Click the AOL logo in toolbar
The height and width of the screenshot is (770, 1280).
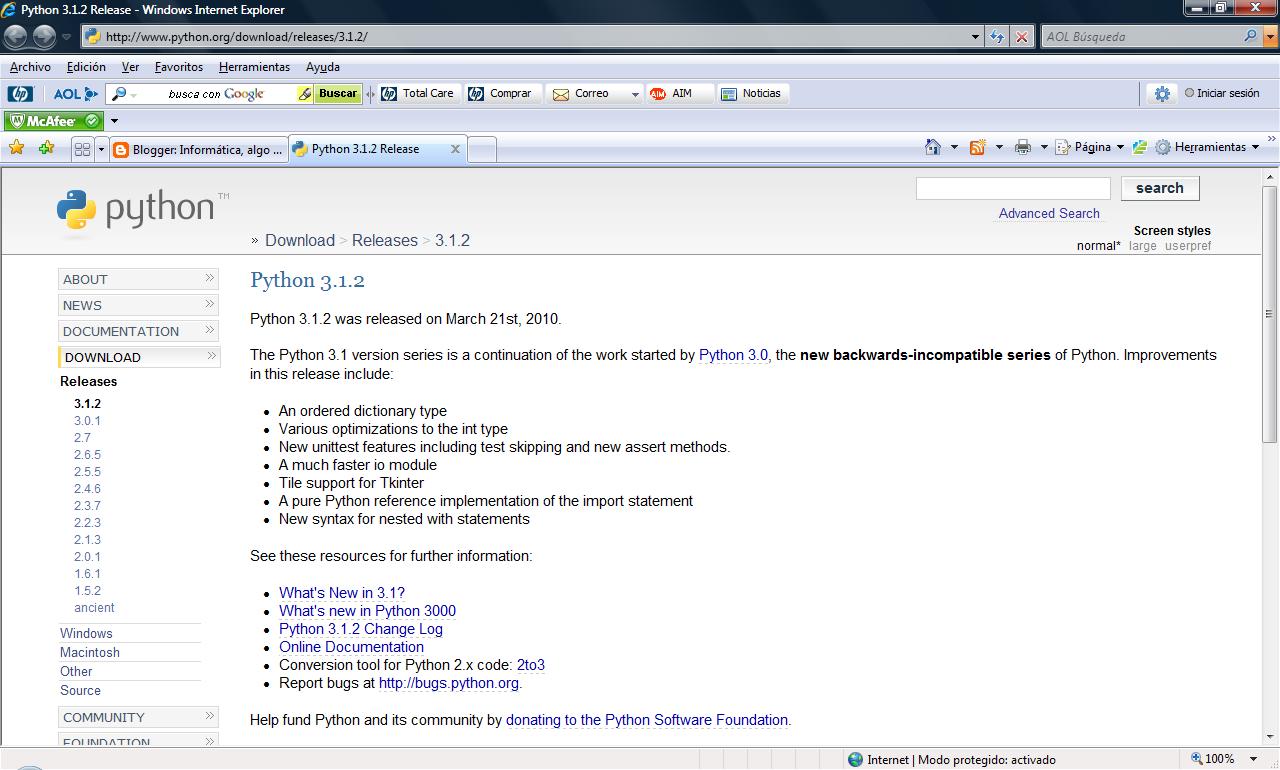coord(75,94)
